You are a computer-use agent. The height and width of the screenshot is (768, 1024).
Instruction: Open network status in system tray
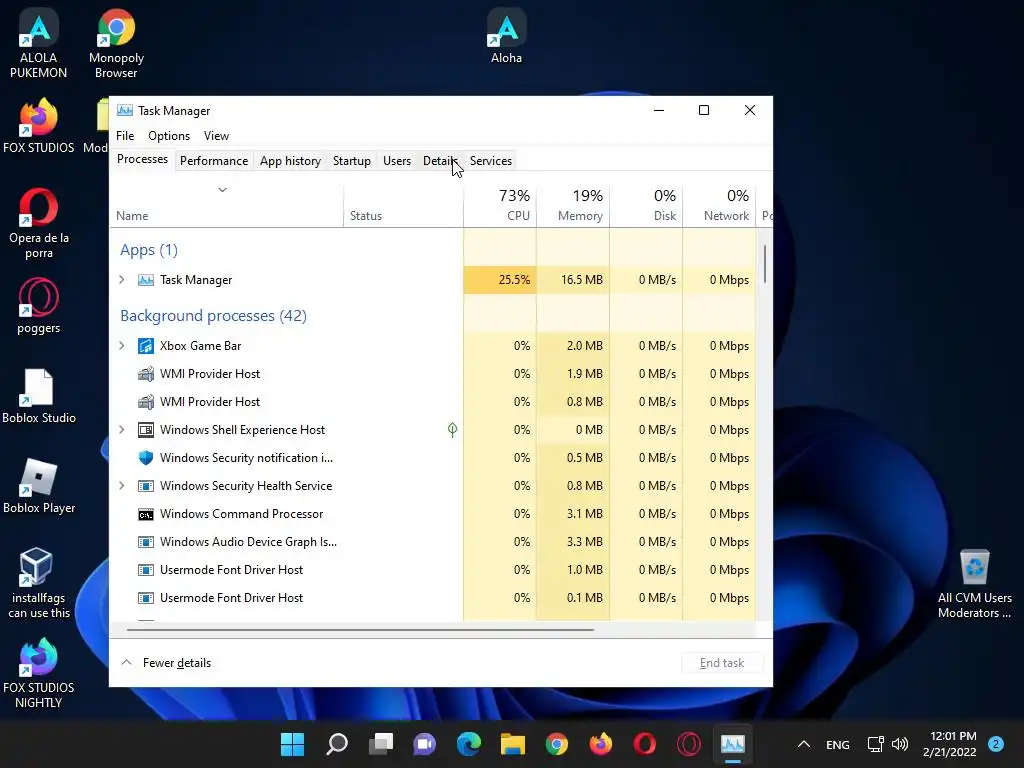[875, 744]
